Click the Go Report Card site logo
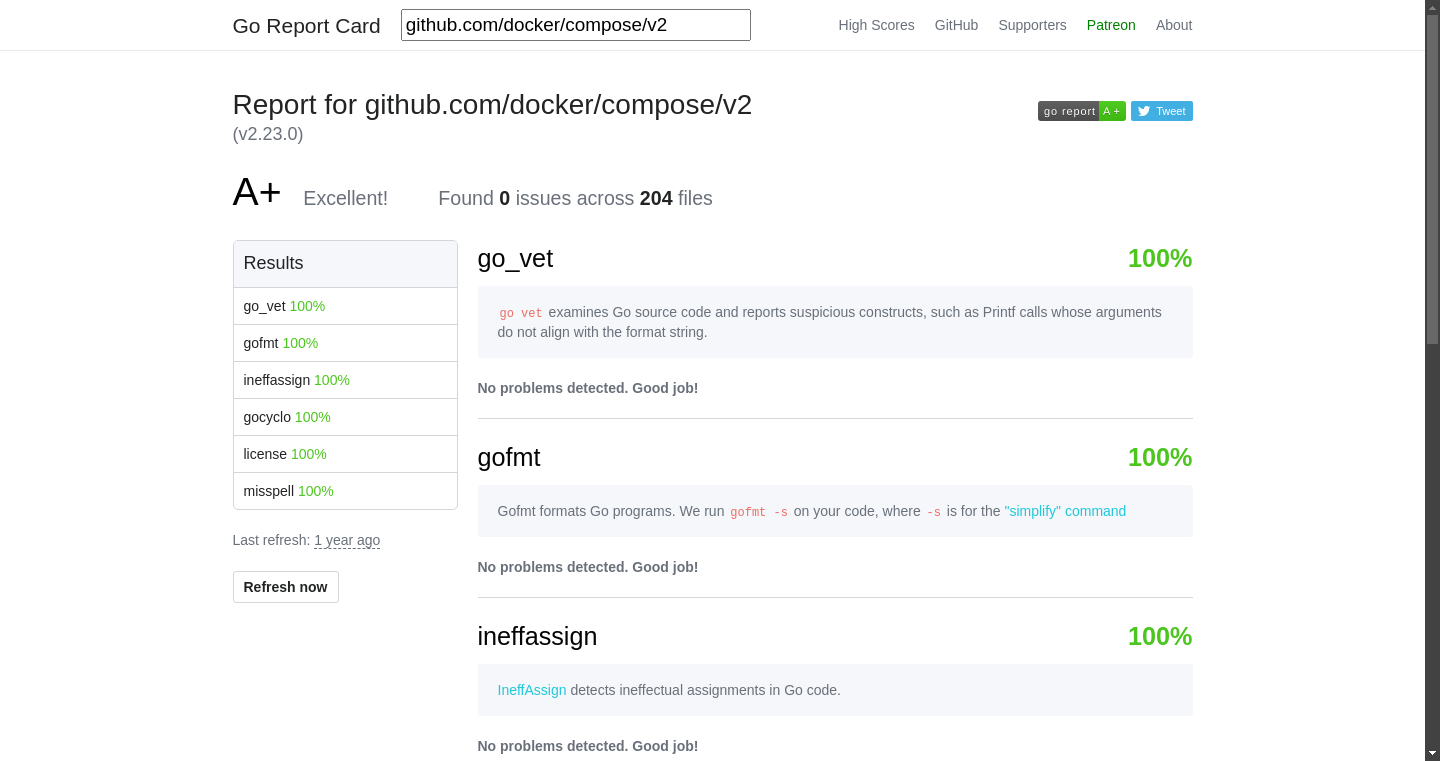This screenshot has width=1440, height=761. (x=306, y=26)
